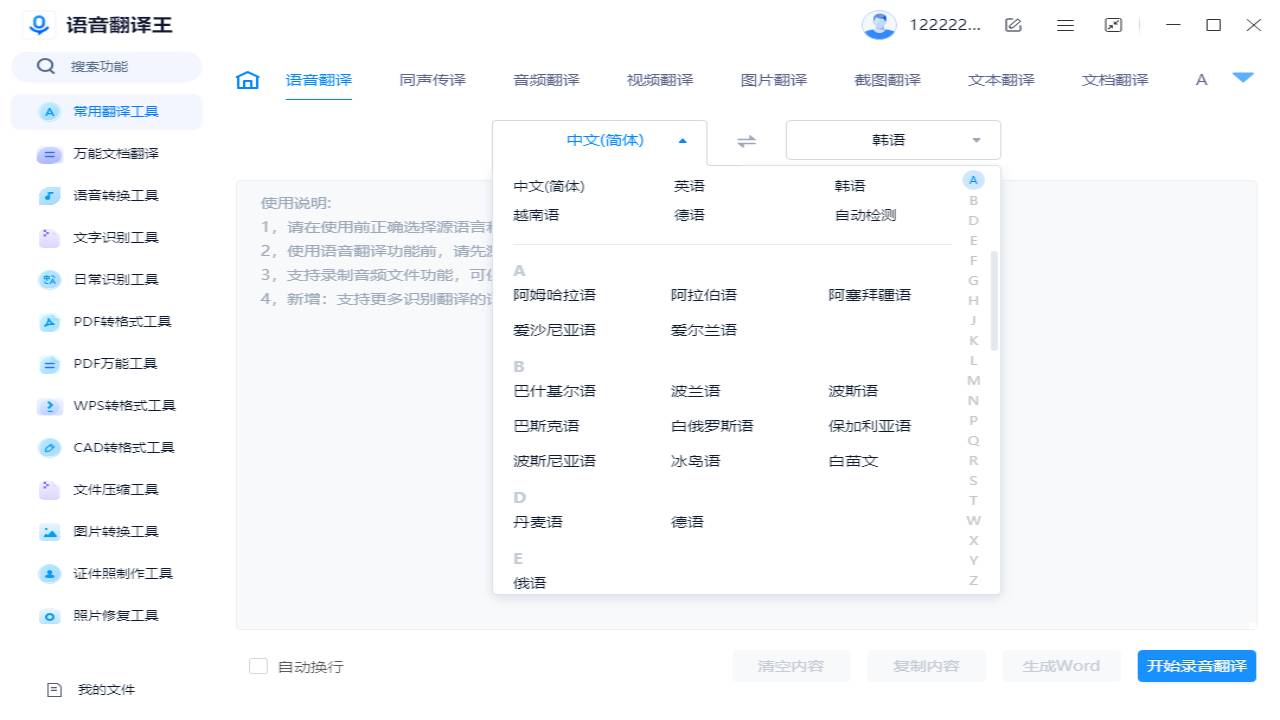Switch to the 图片翻译 tab
1280x720 pixels.
(x=773, y=79)
